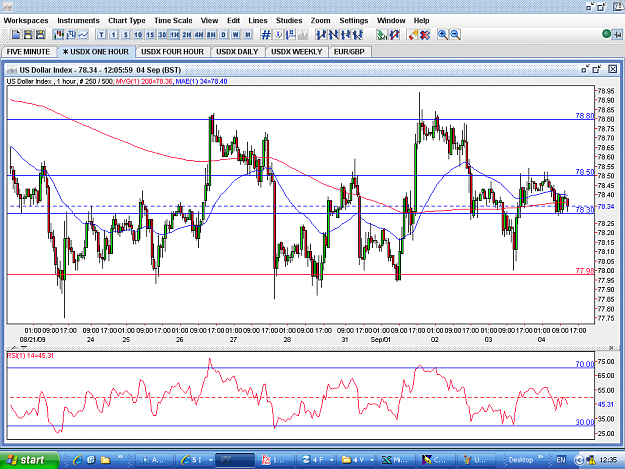Select 5 minute time scale
The image size is (625, 469).
[x=126, y=35]
